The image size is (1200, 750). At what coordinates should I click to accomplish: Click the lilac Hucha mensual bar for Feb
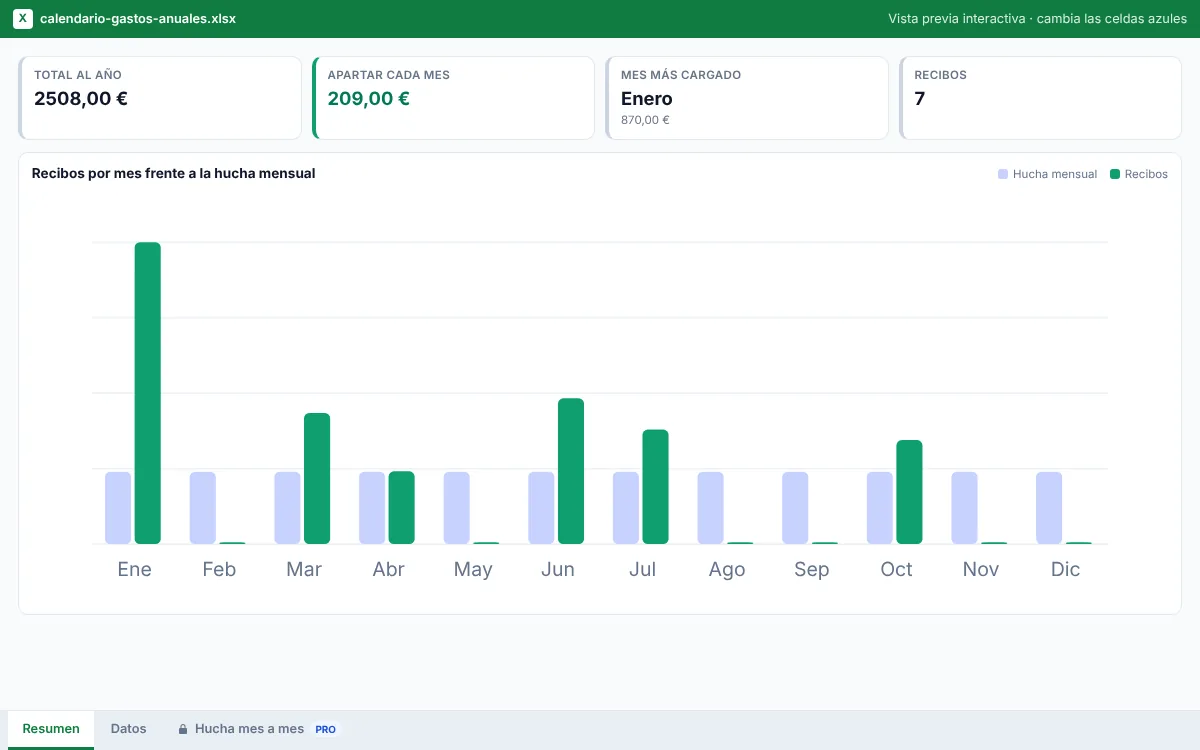click(203, 508)
